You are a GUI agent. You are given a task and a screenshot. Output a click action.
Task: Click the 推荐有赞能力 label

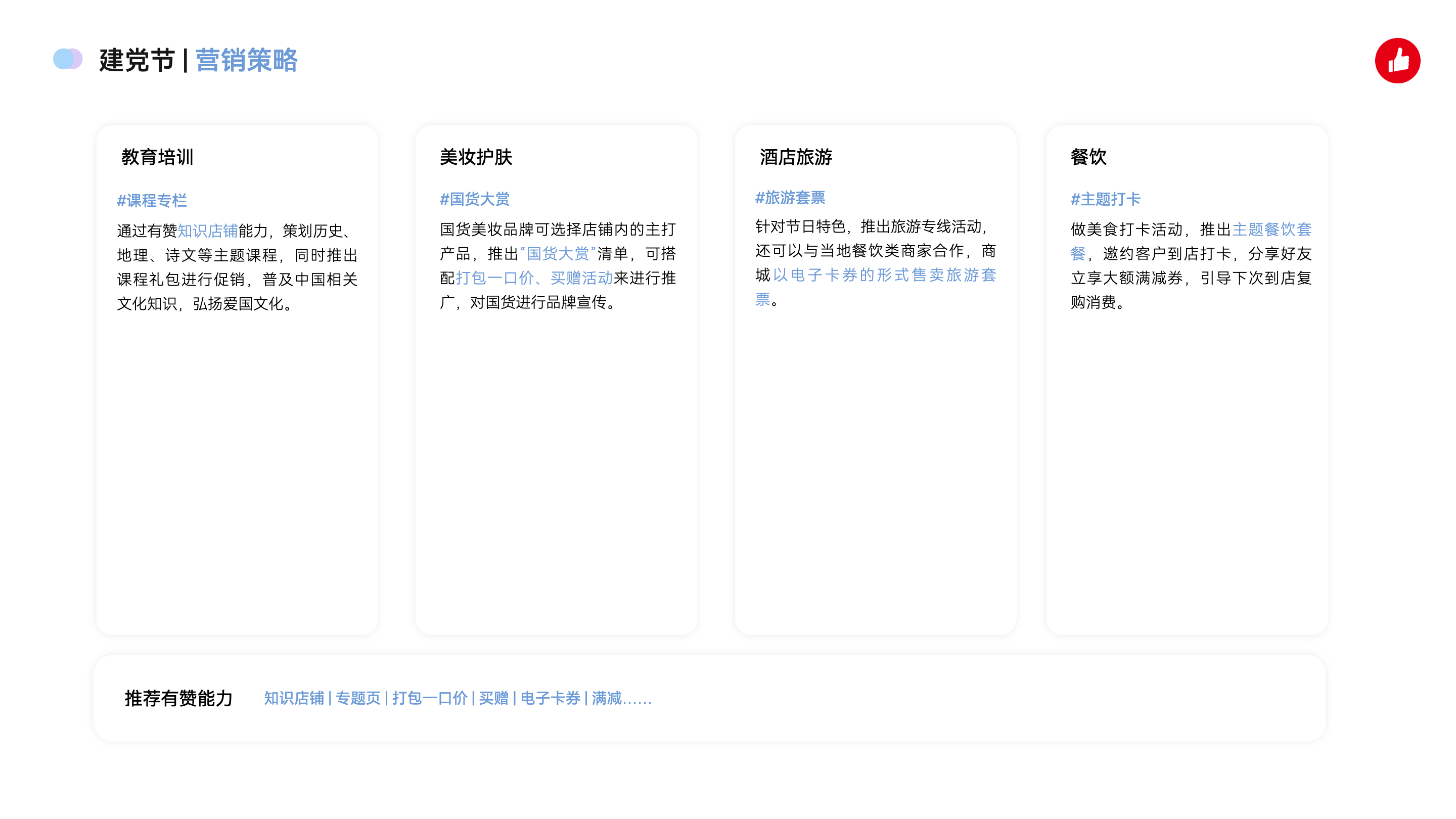178,698
